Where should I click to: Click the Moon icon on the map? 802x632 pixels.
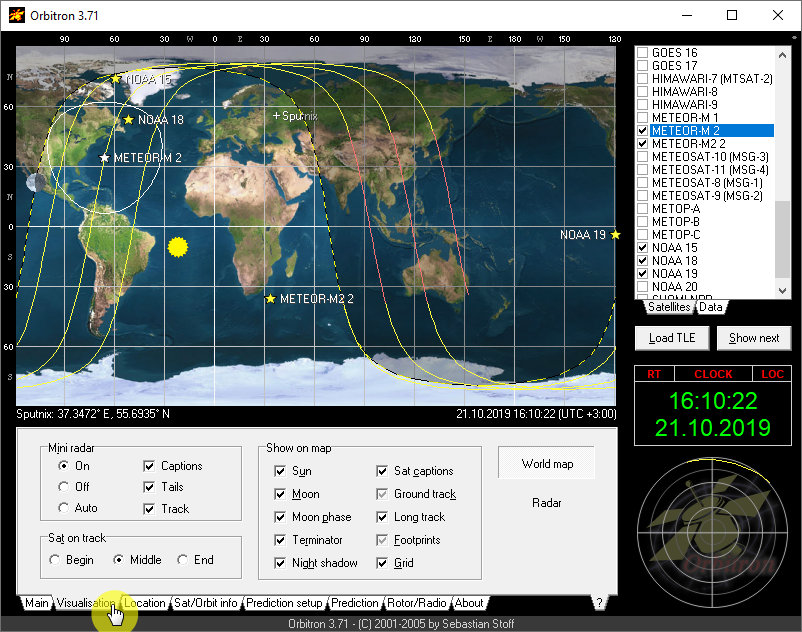pos(35,183)
